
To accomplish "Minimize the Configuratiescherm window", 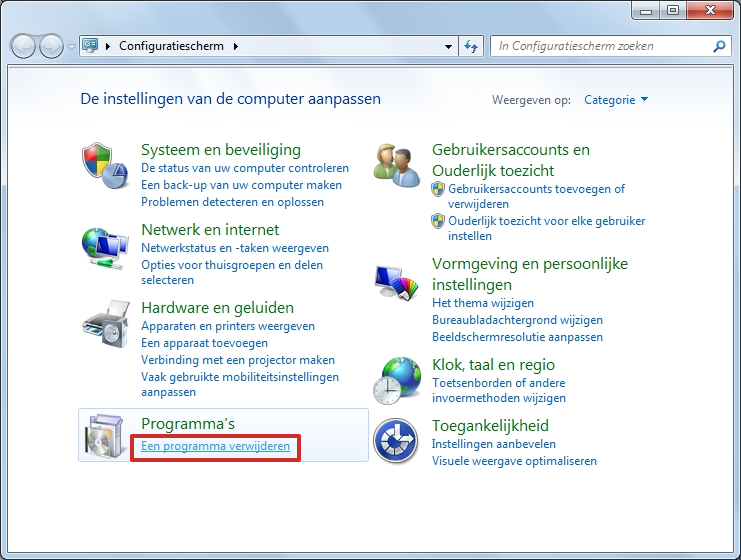I will point(646,10).
